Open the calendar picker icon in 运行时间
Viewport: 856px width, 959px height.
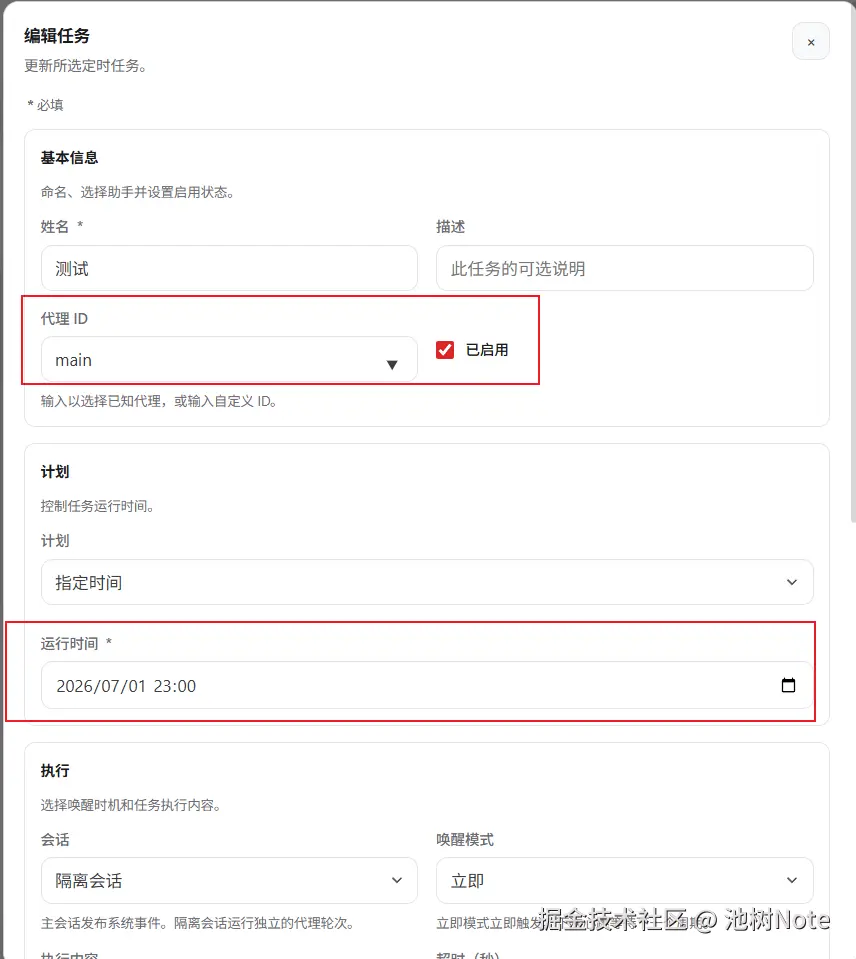tap(788, 685)
